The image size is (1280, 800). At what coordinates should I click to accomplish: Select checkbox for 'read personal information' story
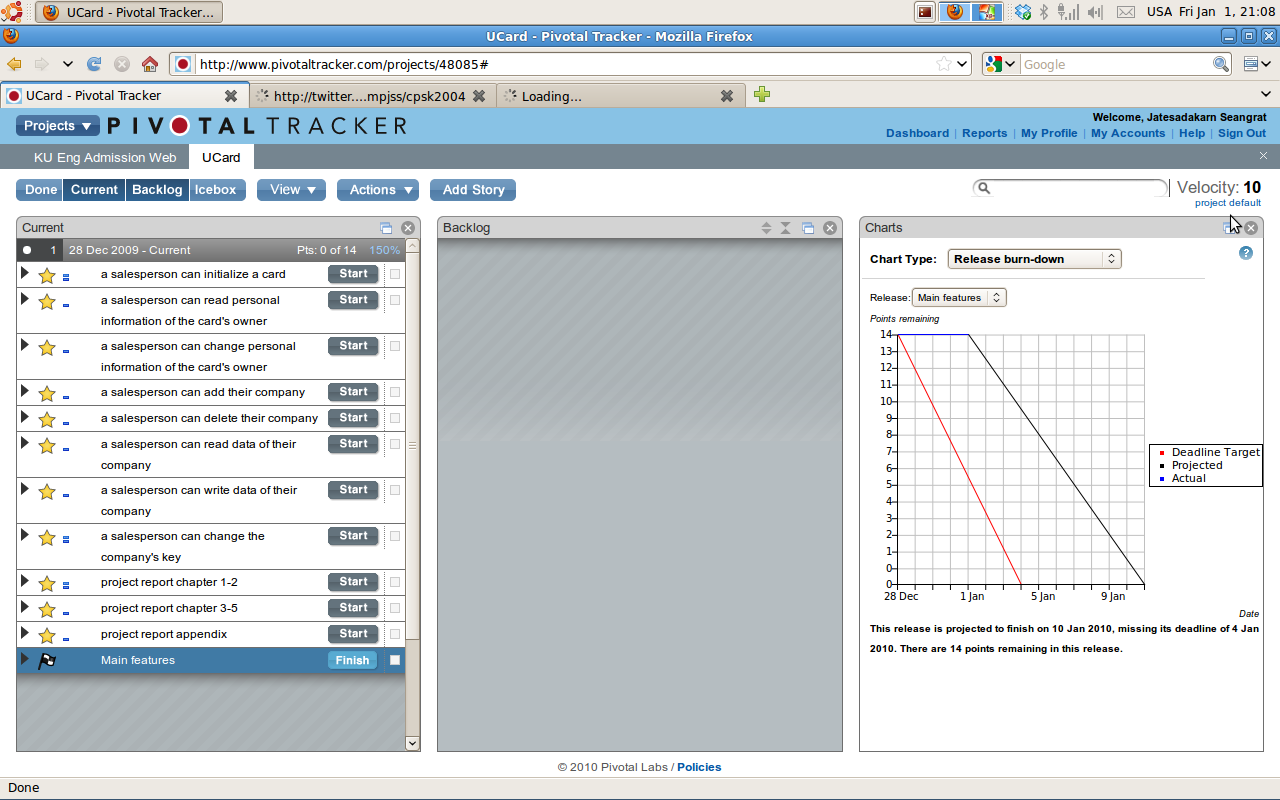tap(395, 300)
